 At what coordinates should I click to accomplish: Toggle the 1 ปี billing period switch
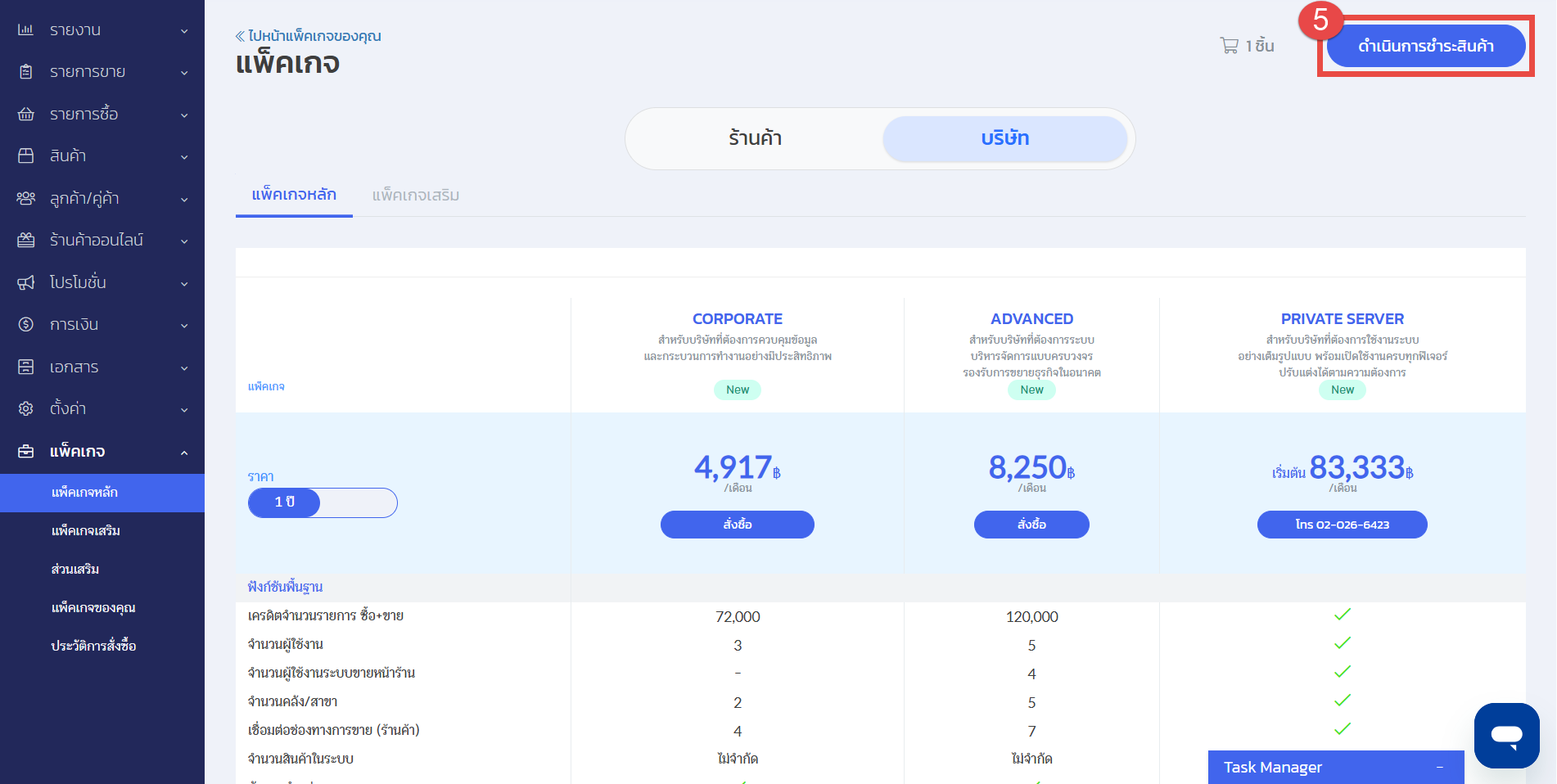[x=323, y=502]
